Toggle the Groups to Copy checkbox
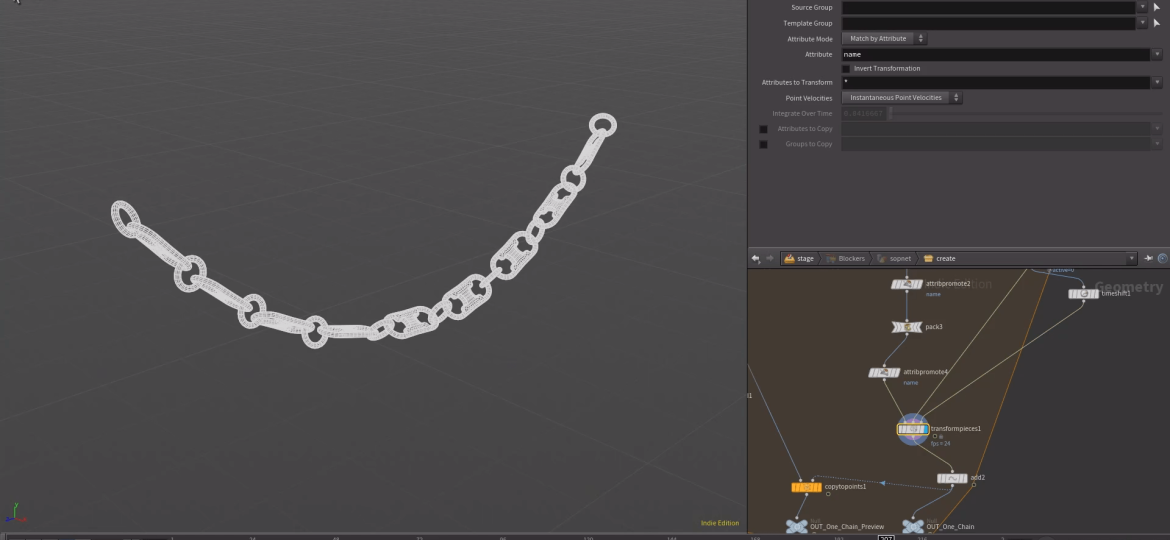1170x540 pixels. coord(764,144)
